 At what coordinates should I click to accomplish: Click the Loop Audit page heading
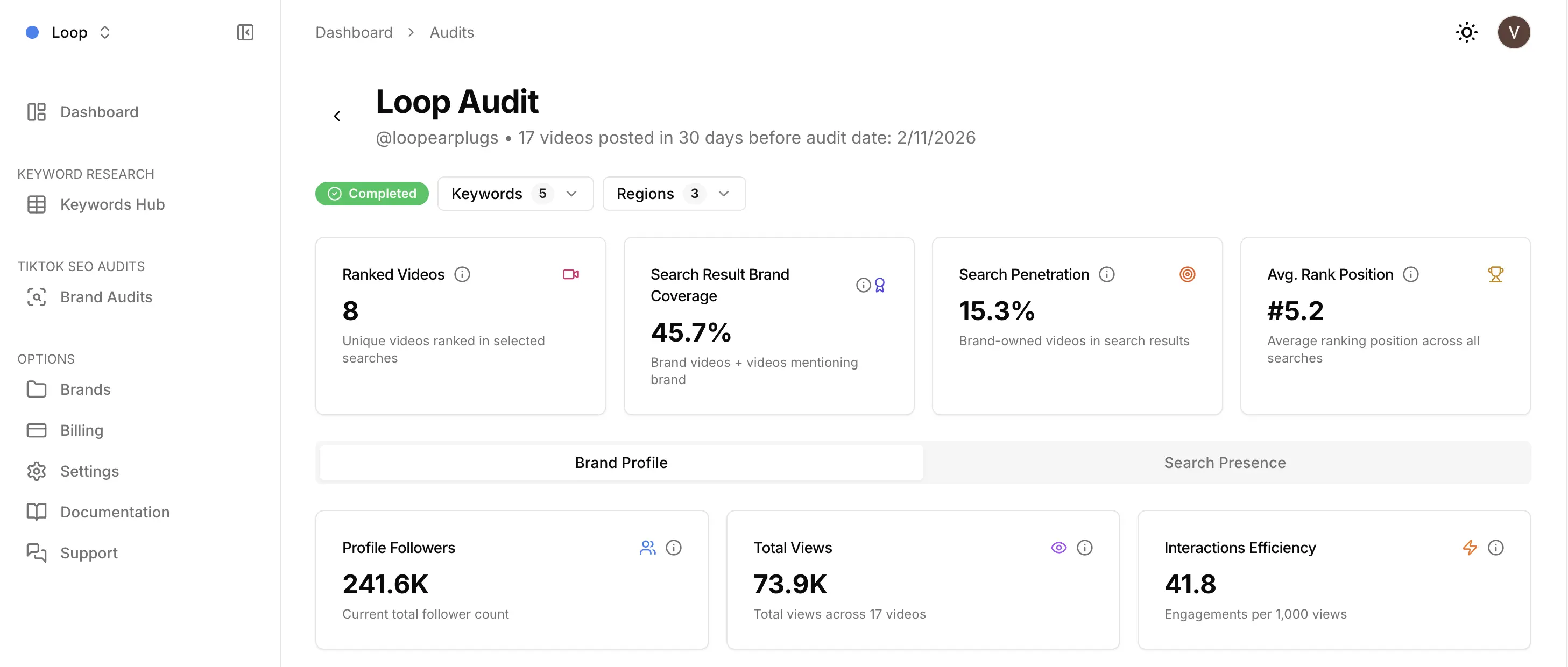pos(457,101)
